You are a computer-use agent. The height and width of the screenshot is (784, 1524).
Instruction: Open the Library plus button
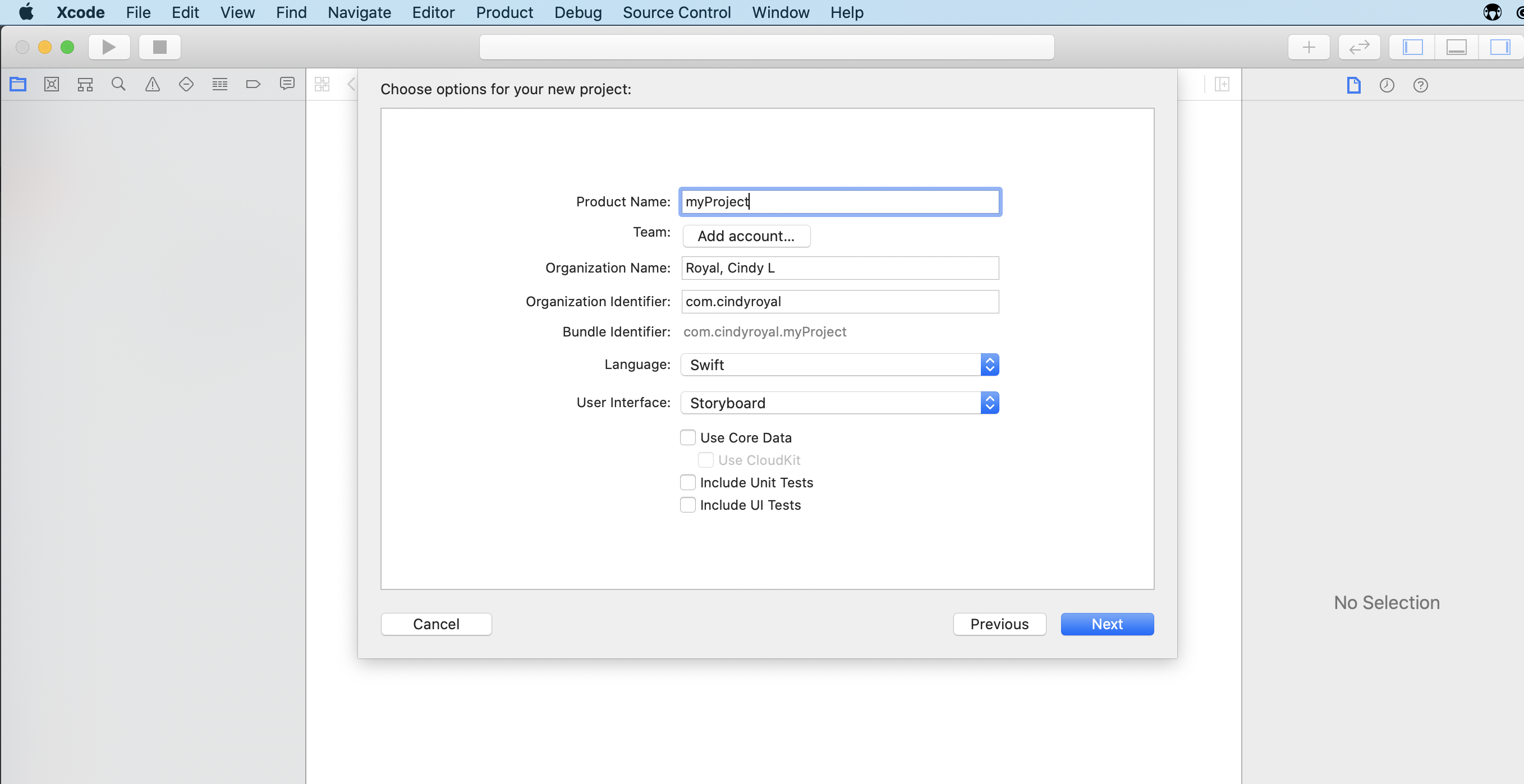1309,47
